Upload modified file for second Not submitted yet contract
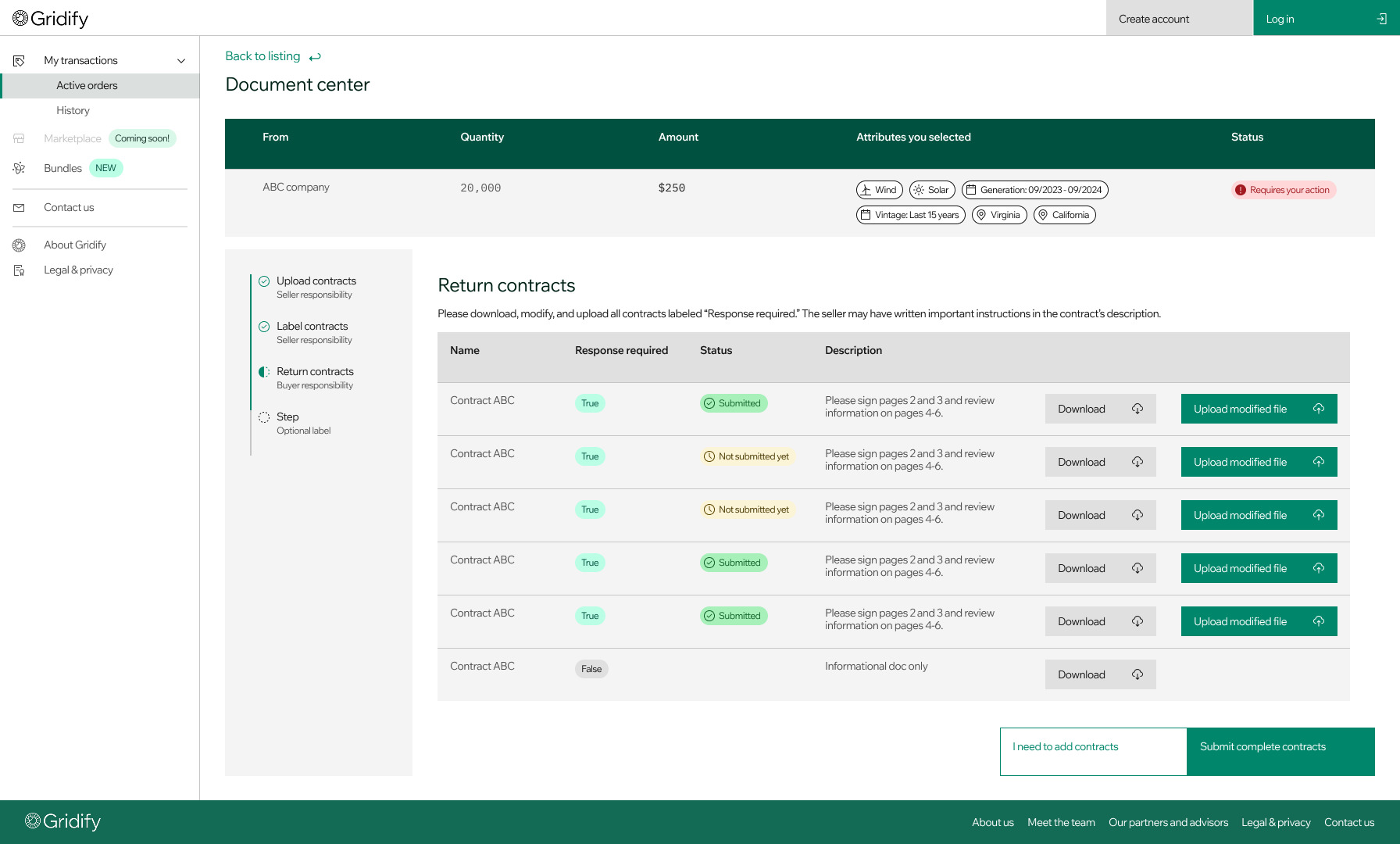The width and height of the screenshot is (1400, 844). point(1259,515)
